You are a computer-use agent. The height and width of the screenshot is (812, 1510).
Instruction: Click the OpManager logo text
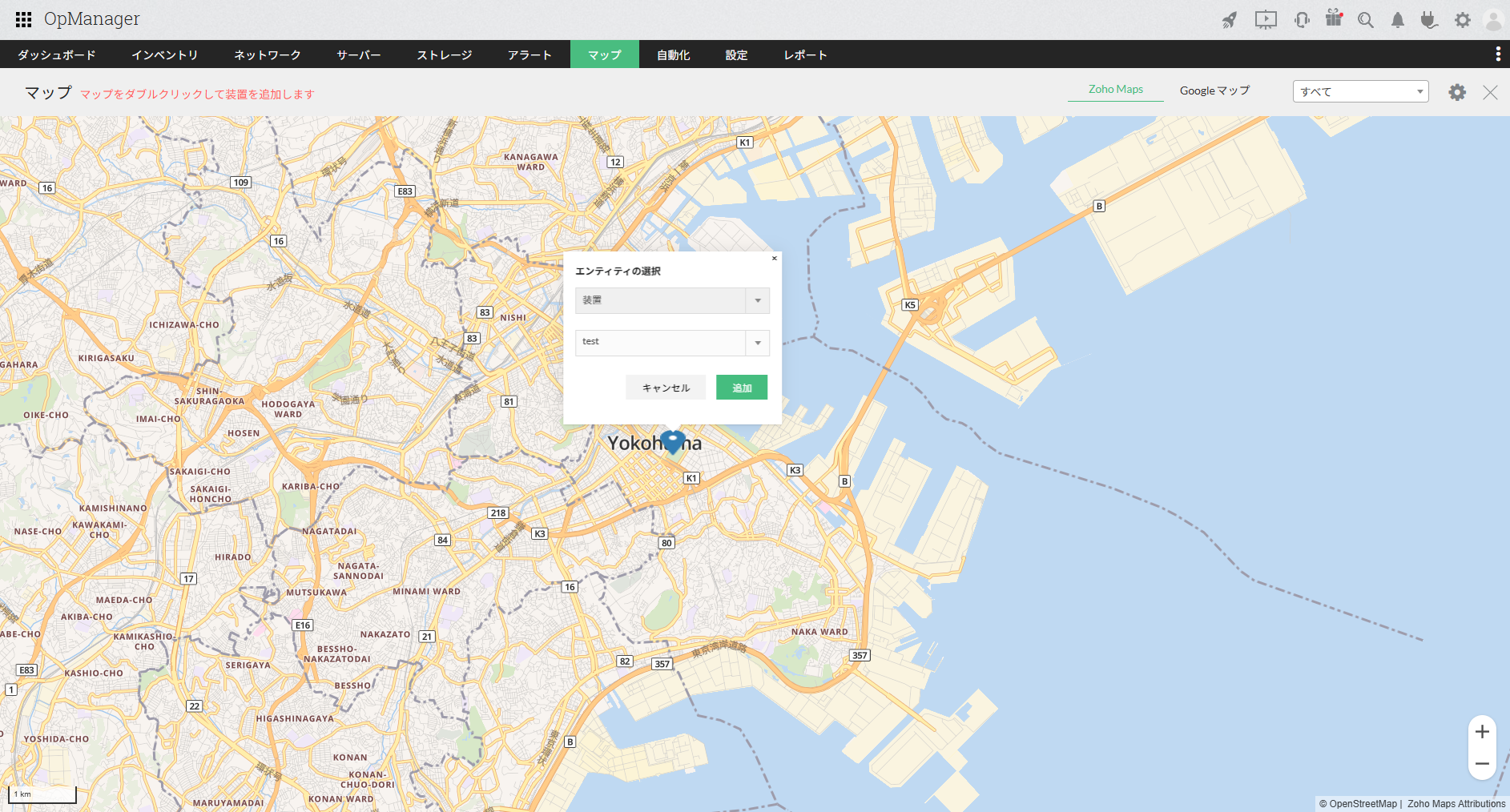92,18
